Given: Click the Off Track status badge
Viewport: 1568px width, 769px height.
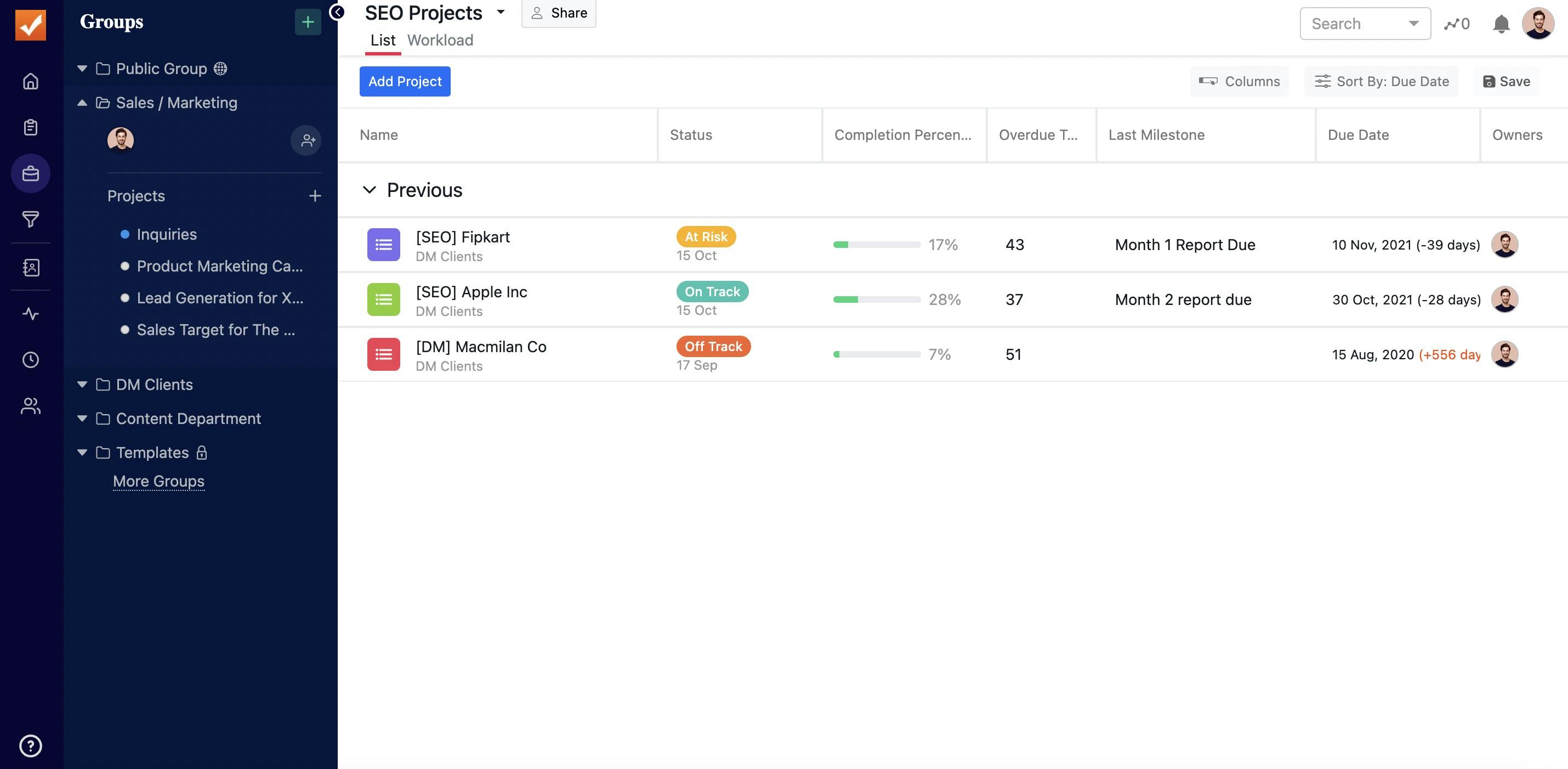Looking at the screenshot, I should (713, 347).
